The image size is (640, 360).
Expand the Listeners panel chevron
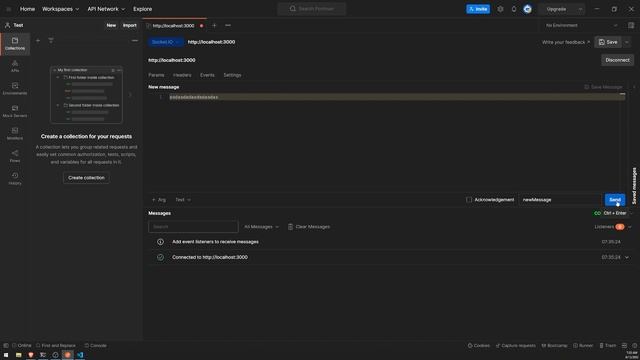(x=629, y=227)
